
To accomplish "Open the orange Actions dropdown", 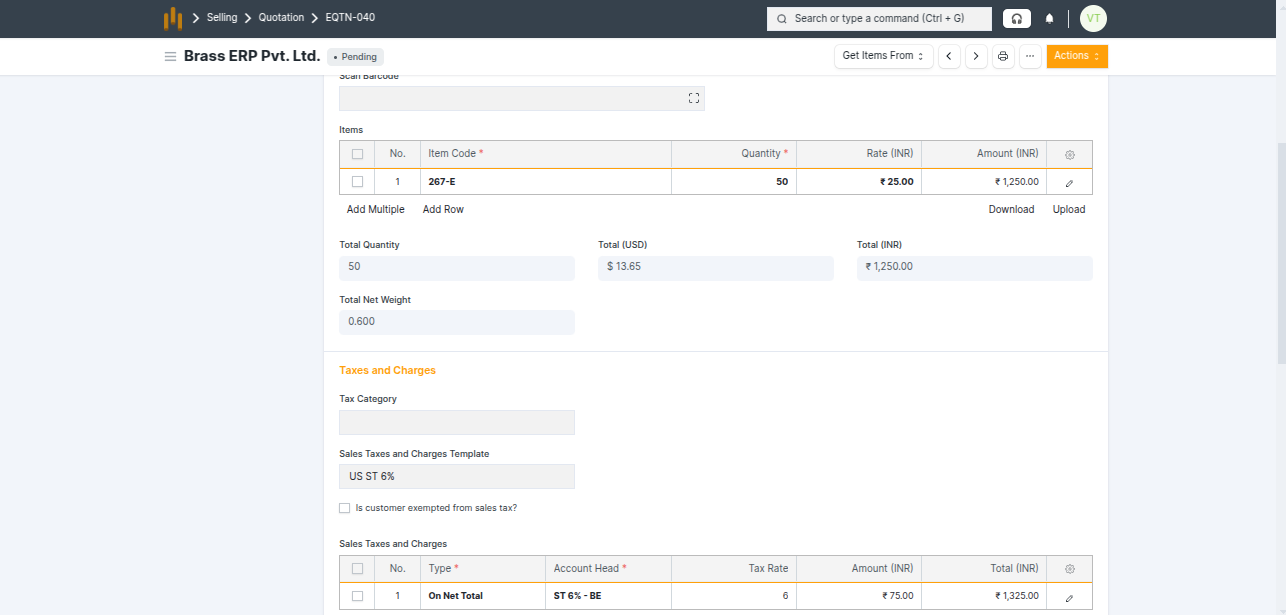I will click(1076, 56).
